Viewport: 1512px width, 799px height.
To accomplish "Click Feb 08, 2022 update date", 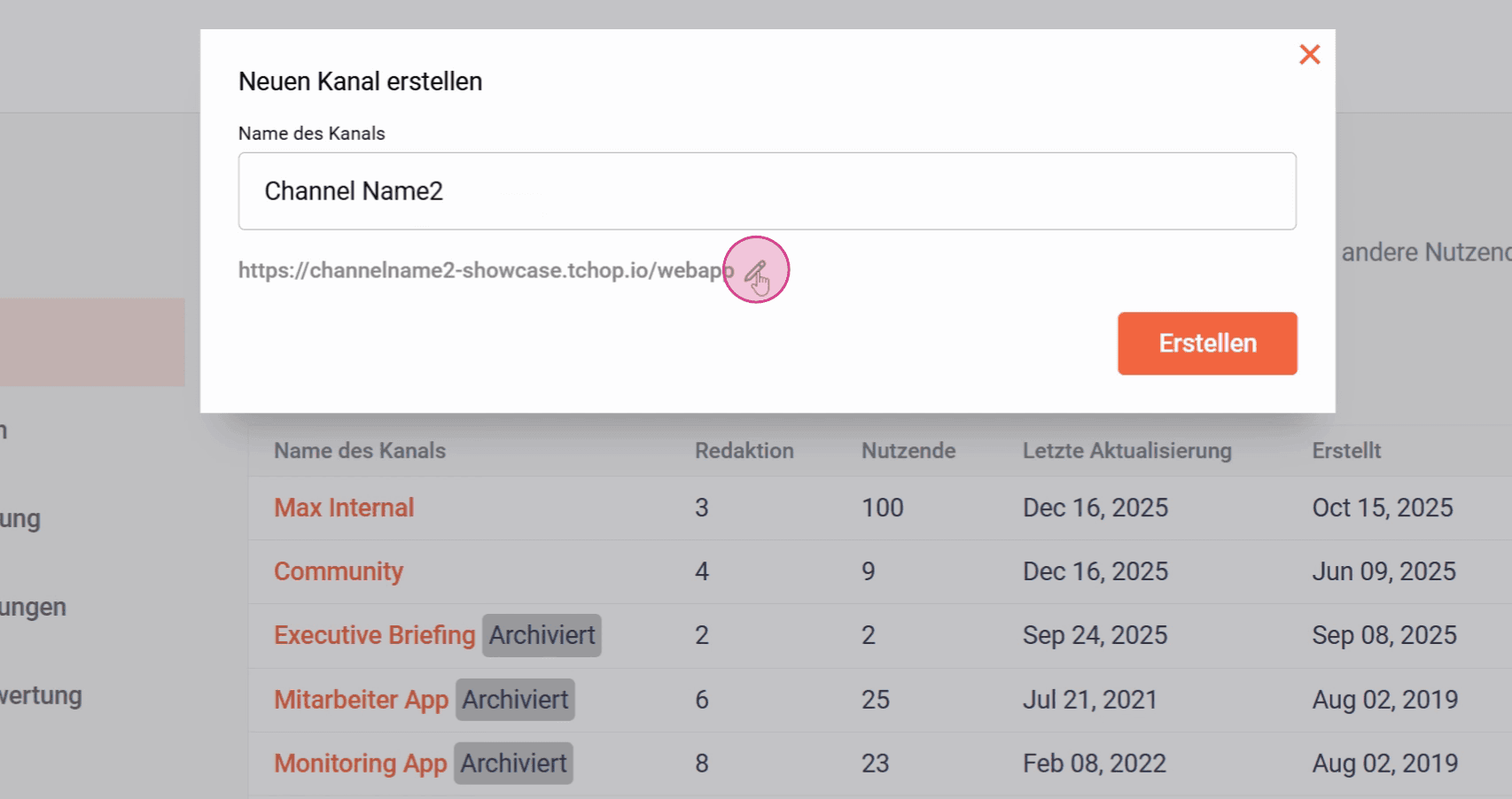I will click(x=1095, y=764).
